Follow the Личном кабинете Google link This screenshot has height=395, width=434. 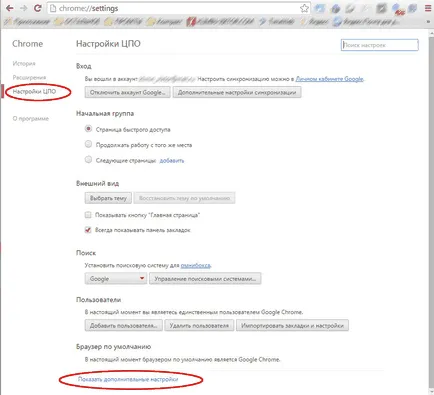[x=329, y=79]
